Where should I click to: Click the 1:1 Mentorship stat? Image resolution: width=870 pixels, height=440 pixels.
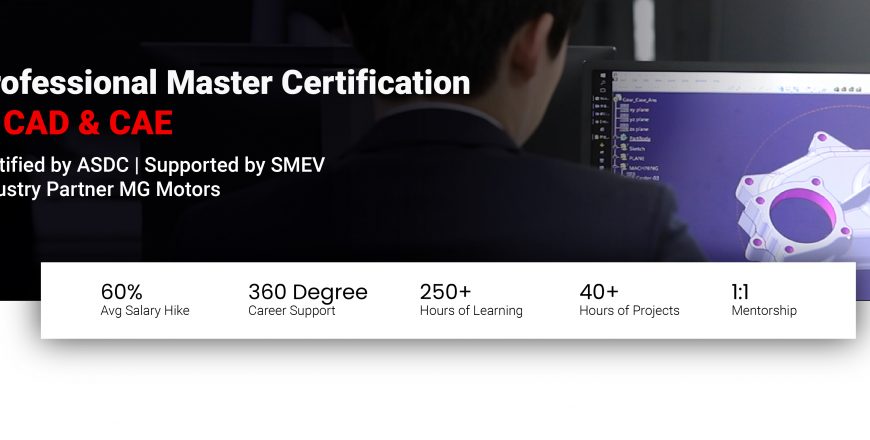pyautogui.click(x=764, y=300)
